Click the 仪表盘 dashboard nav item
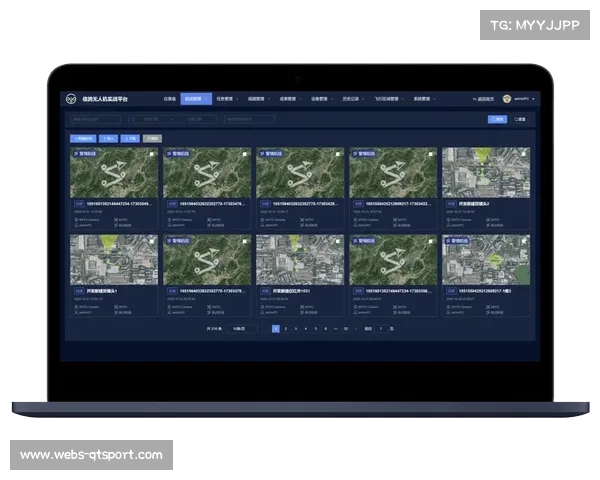Image resolution: width=600 pixels, height=480 pixels. point(170,99)
